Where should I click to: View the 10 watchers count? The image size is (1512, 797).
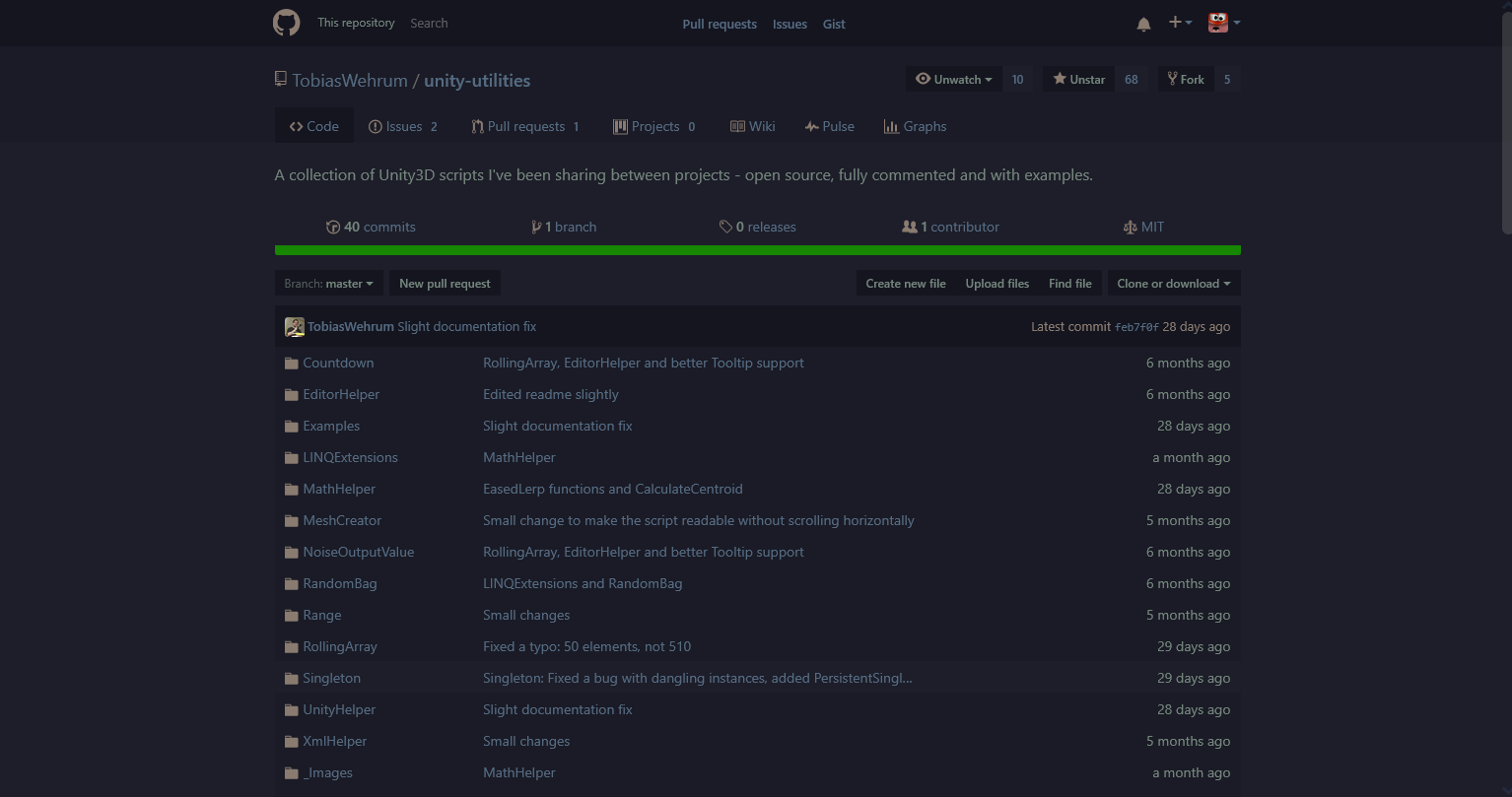tap(1018, 80)
